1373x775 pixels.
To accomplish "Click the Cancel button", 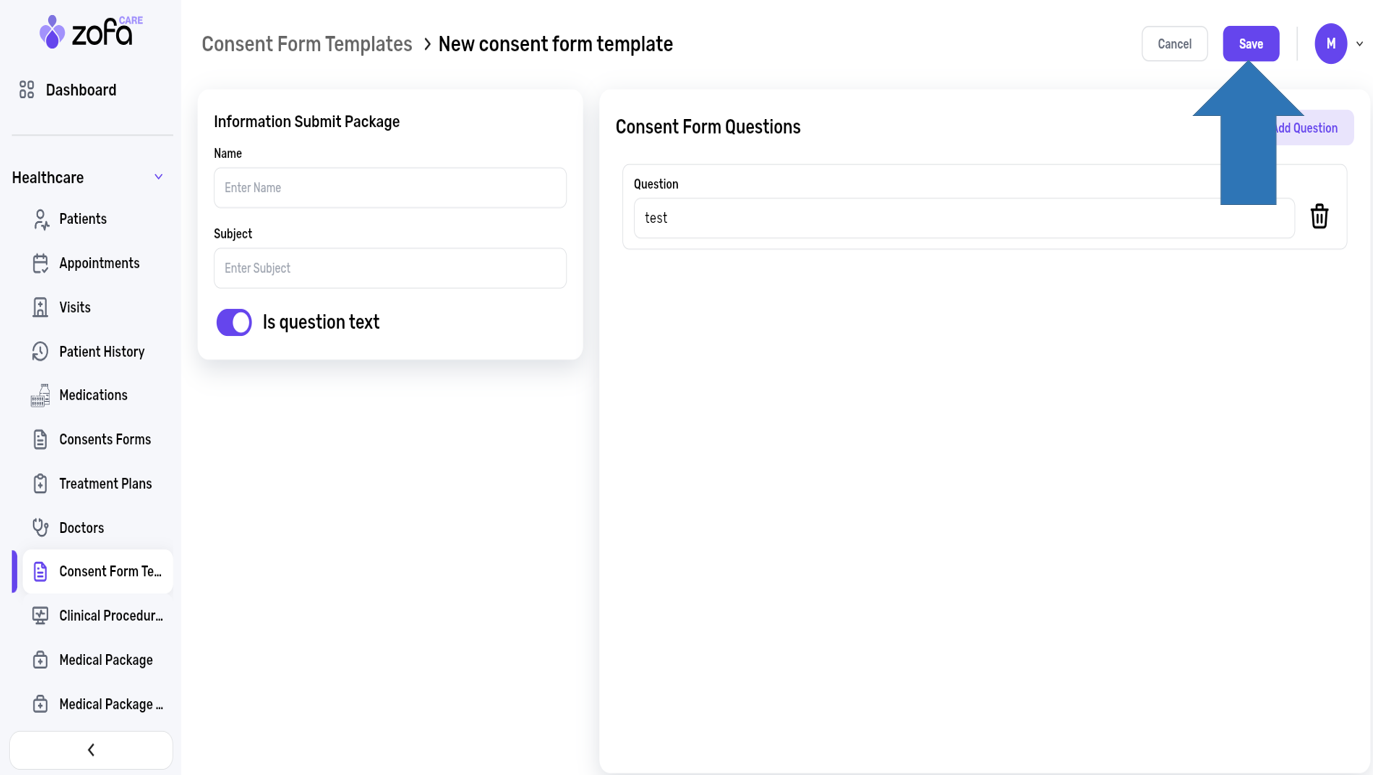I will pyautogui.click(x=1174, y=44).
